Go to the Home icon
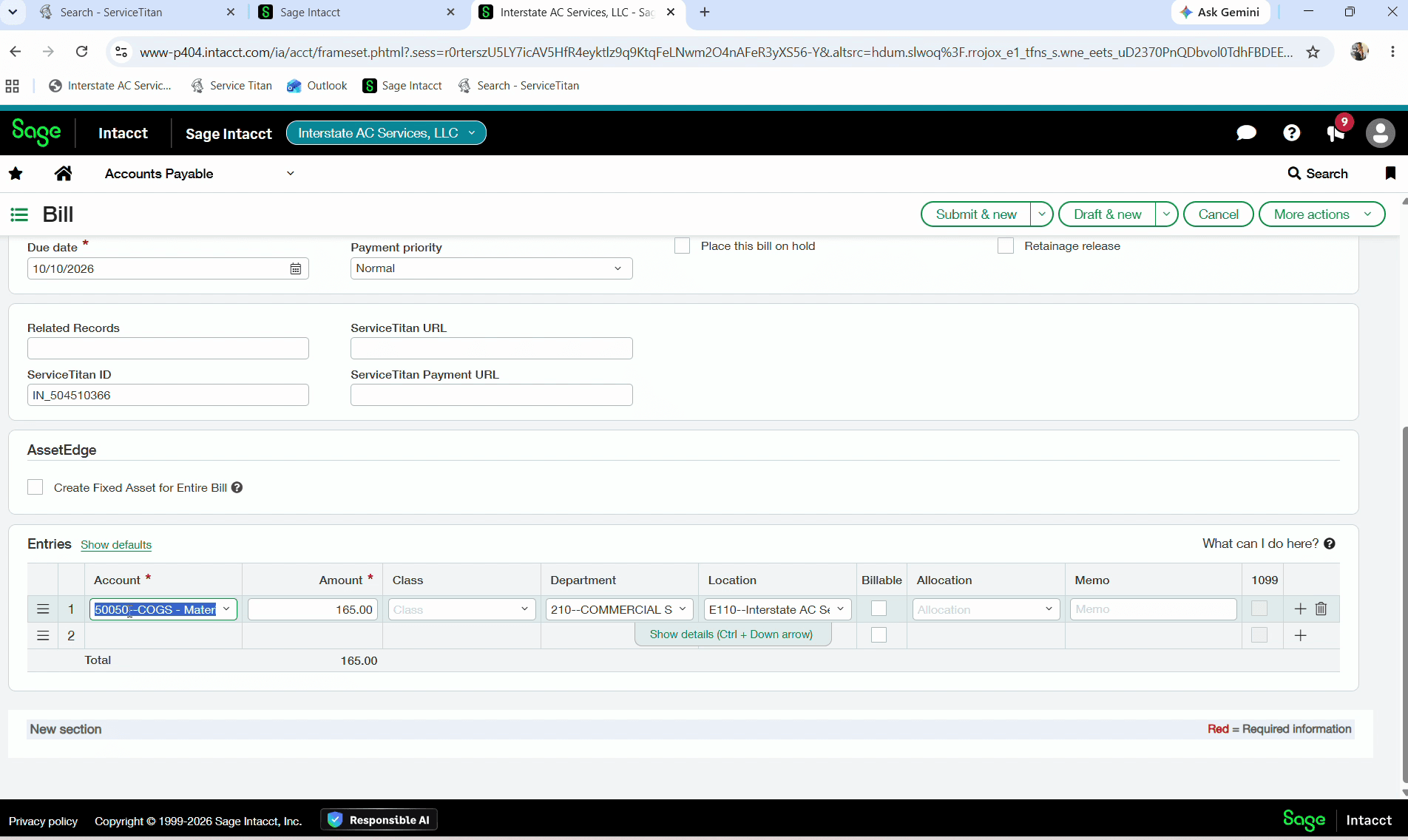Screen dimensions: 1408x840 point(64,174)
